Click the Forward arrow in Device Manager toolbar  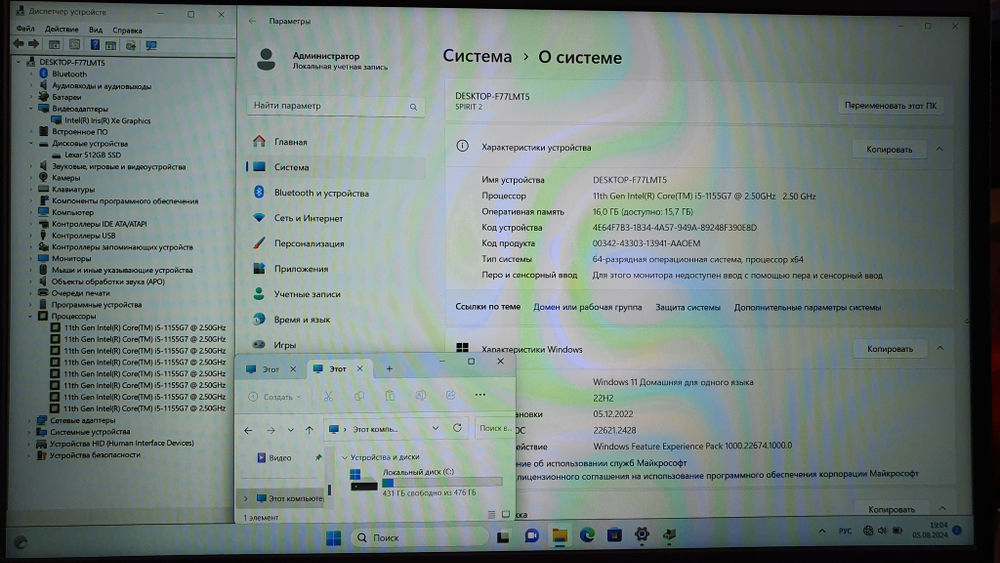click(x=33, y=45)
